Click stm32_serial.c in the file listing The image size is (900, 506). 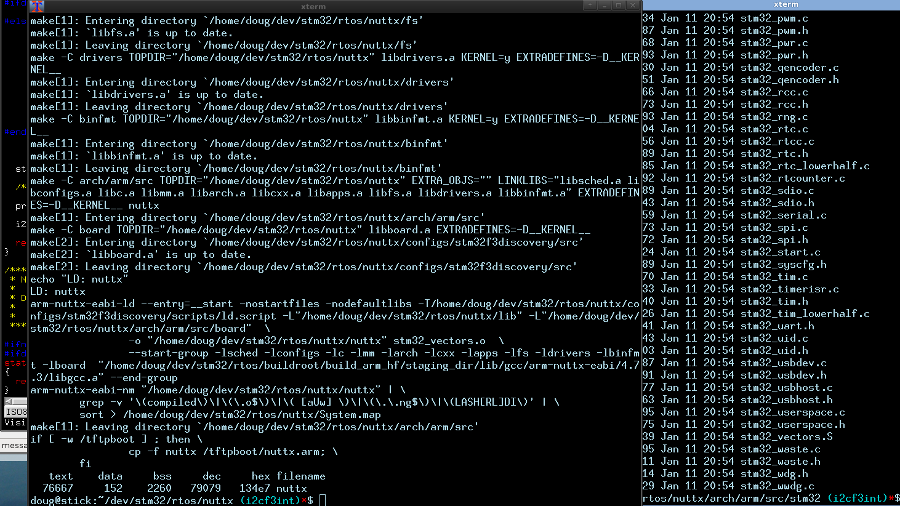pyautogui.click(x=783, y=216)
